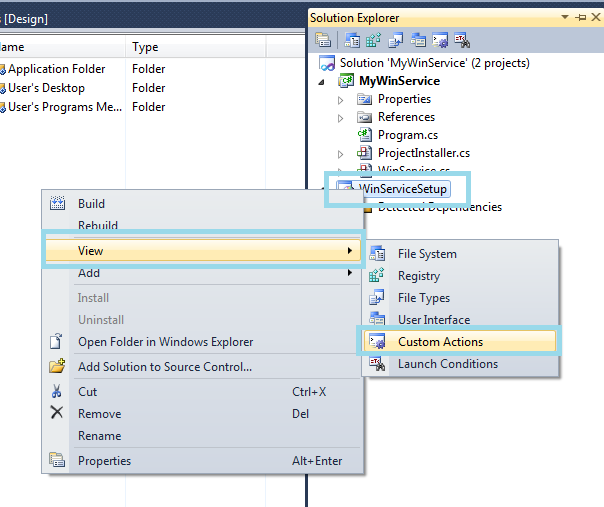Viewport: 604px width, 507px height.
Task: Collapse the MyWinService project node
Action: point(323,81)
